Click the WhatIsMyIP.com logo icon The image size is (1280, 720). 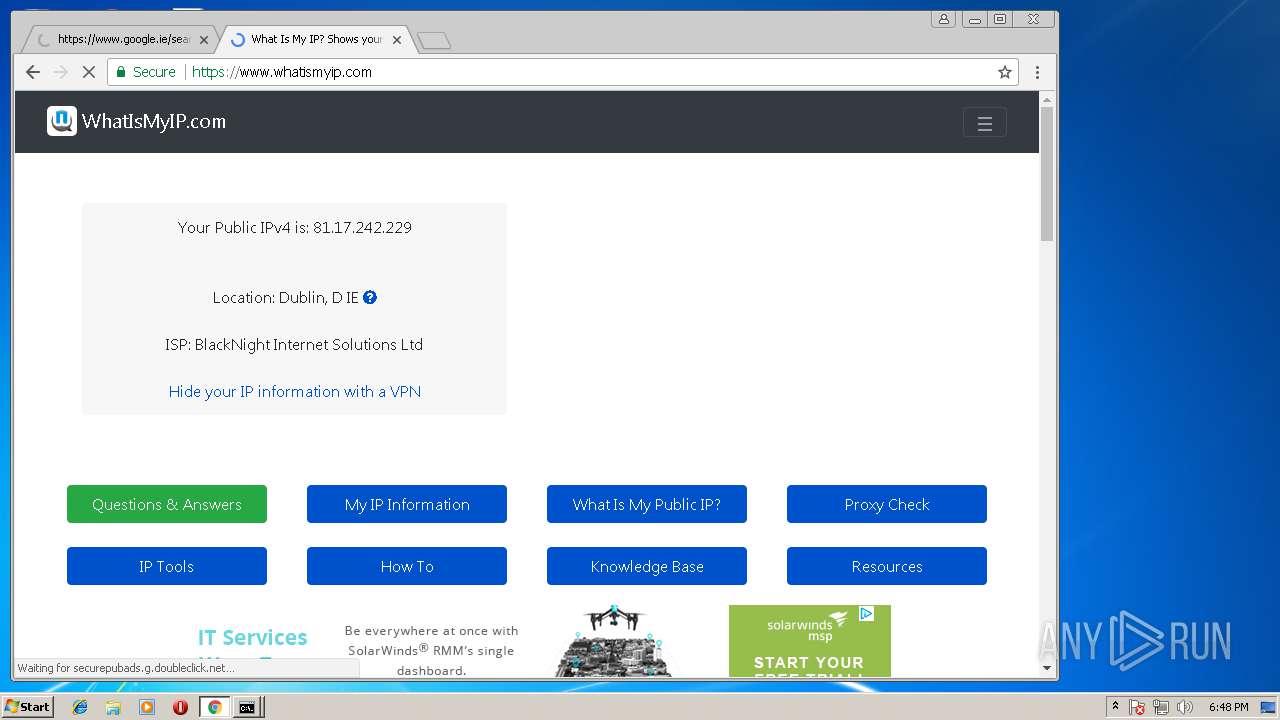[x=62, y=121]
